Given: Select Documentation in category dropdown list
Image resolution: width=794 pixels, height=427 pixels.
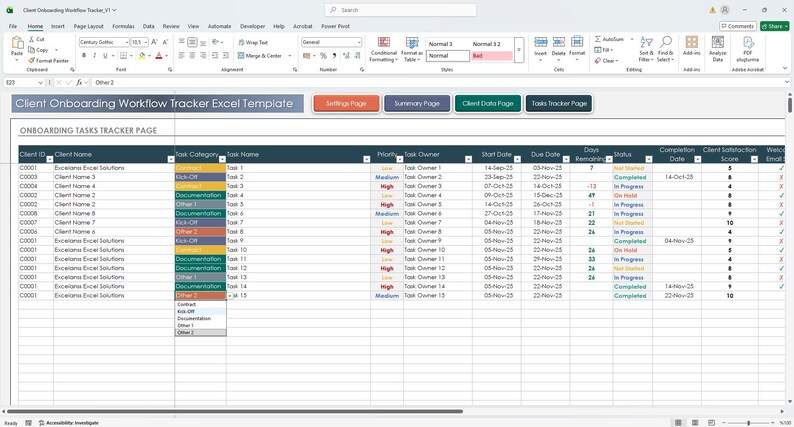Looking at the screenshot, I should point(201,319).
